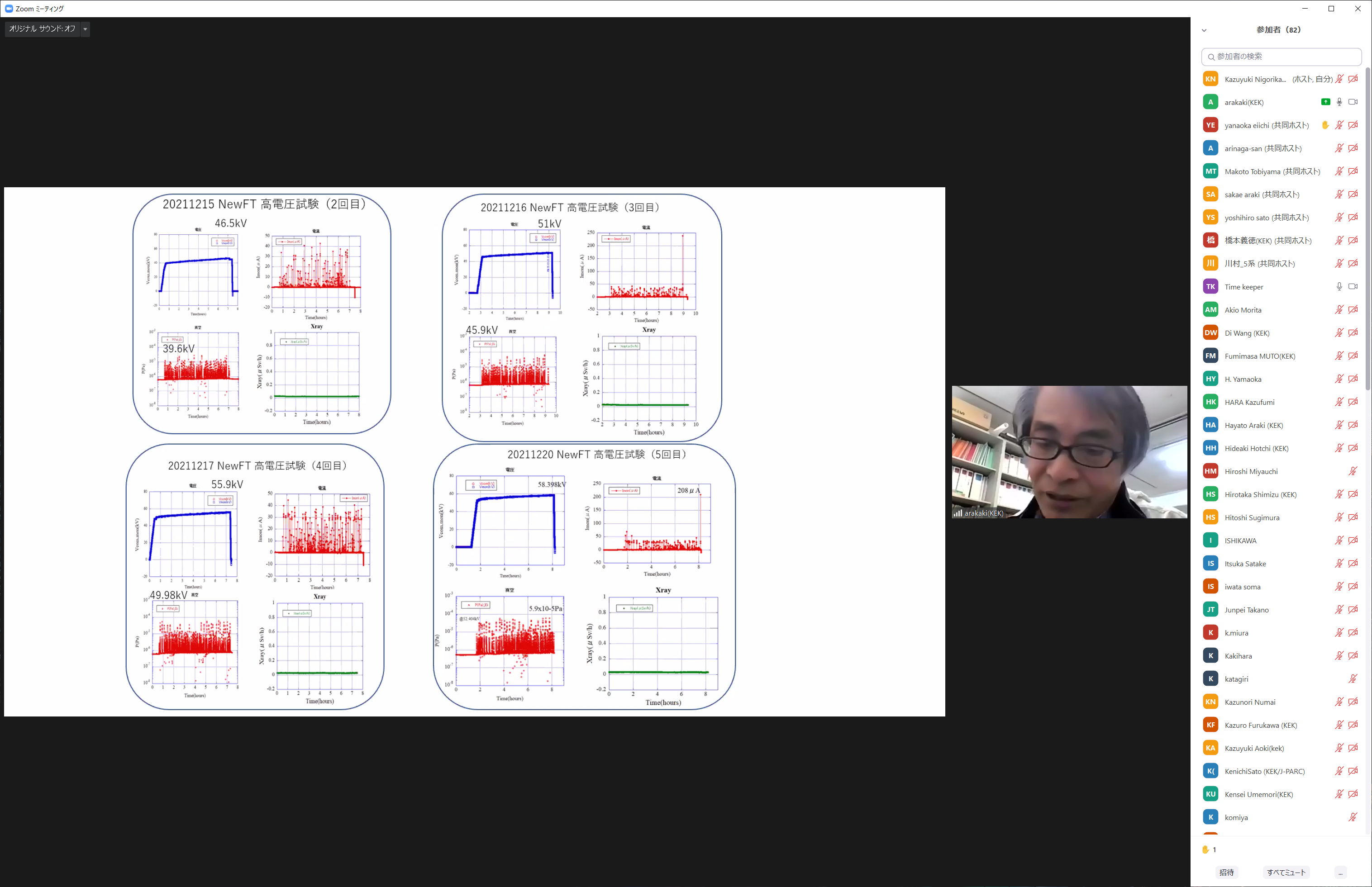Select participant Kensei Umemori(KEK)
The width and height of the screenshot is (1372, 887).
pyautogui.click(x=1281, y=794)
